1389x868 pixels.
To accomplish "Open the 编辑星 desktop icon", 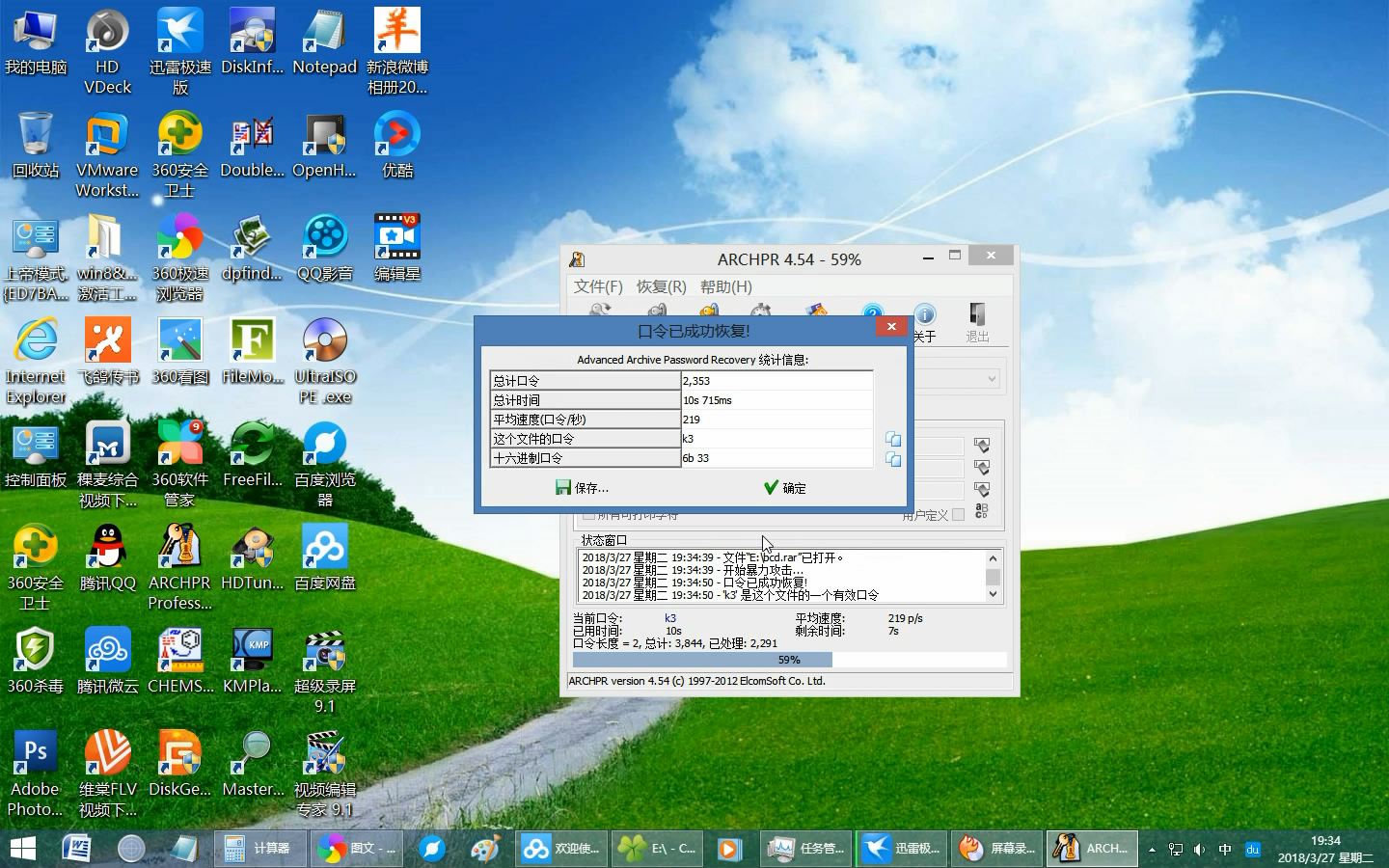I will click(397, 250).
